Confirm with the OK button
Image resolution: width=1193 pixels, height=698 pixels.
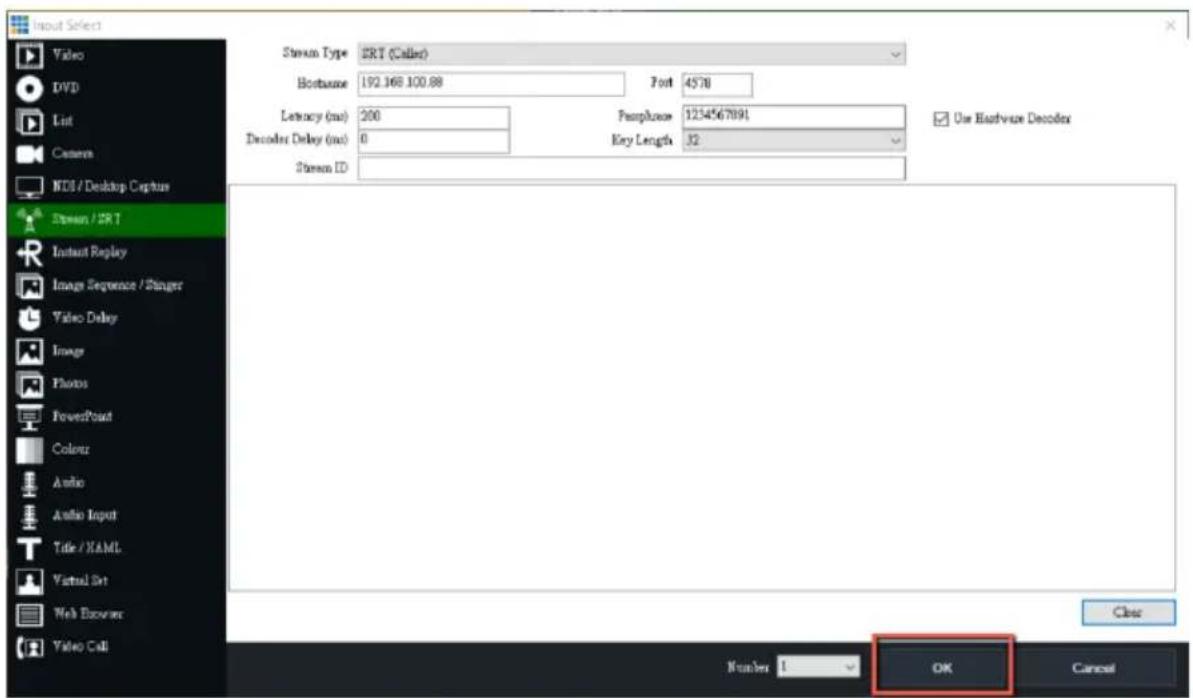click(942, 667)
